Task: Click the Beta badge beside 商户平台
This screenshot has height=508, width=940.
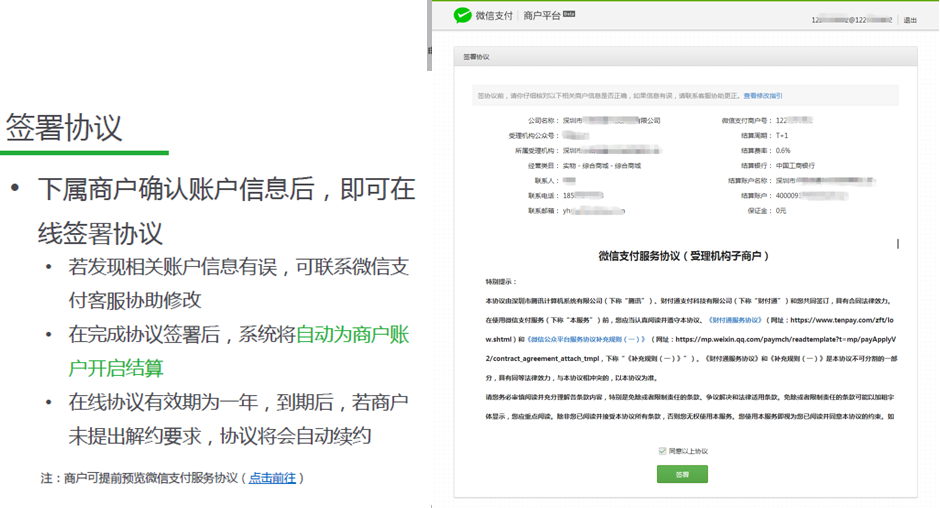Action: [x=569, y=14]
